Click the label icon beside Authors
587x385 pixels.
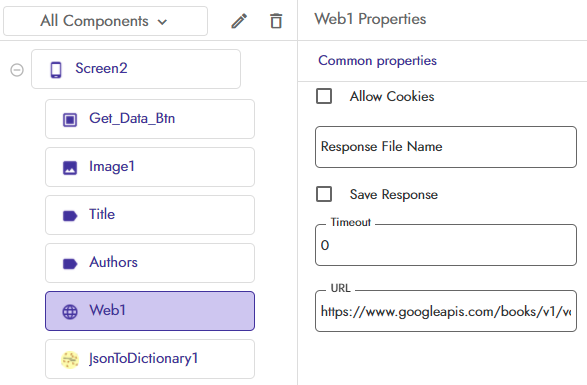pos(70,264)
